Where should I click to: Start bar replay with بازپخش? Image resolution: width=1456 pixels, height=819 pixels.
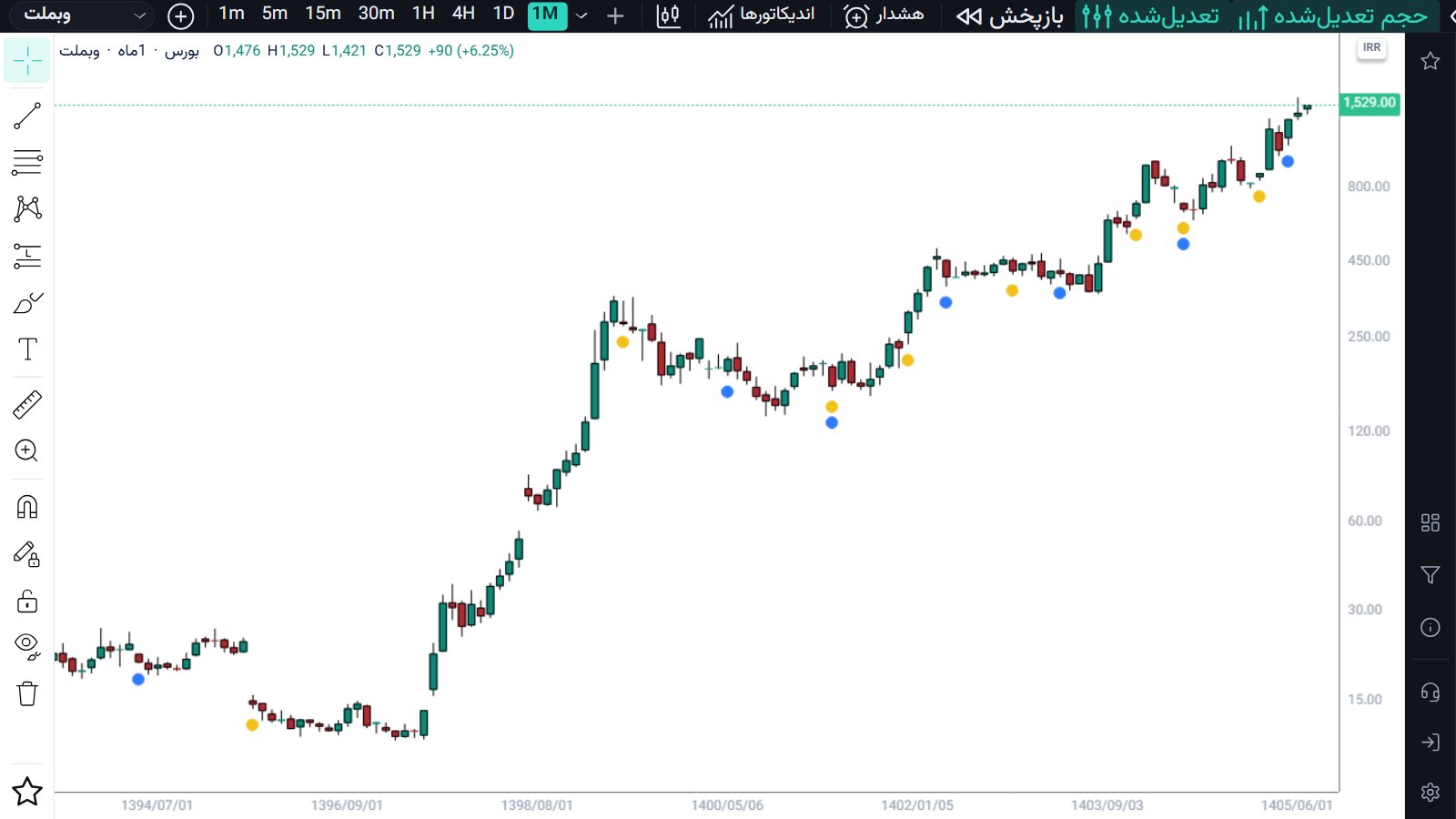click(1010, 15)
